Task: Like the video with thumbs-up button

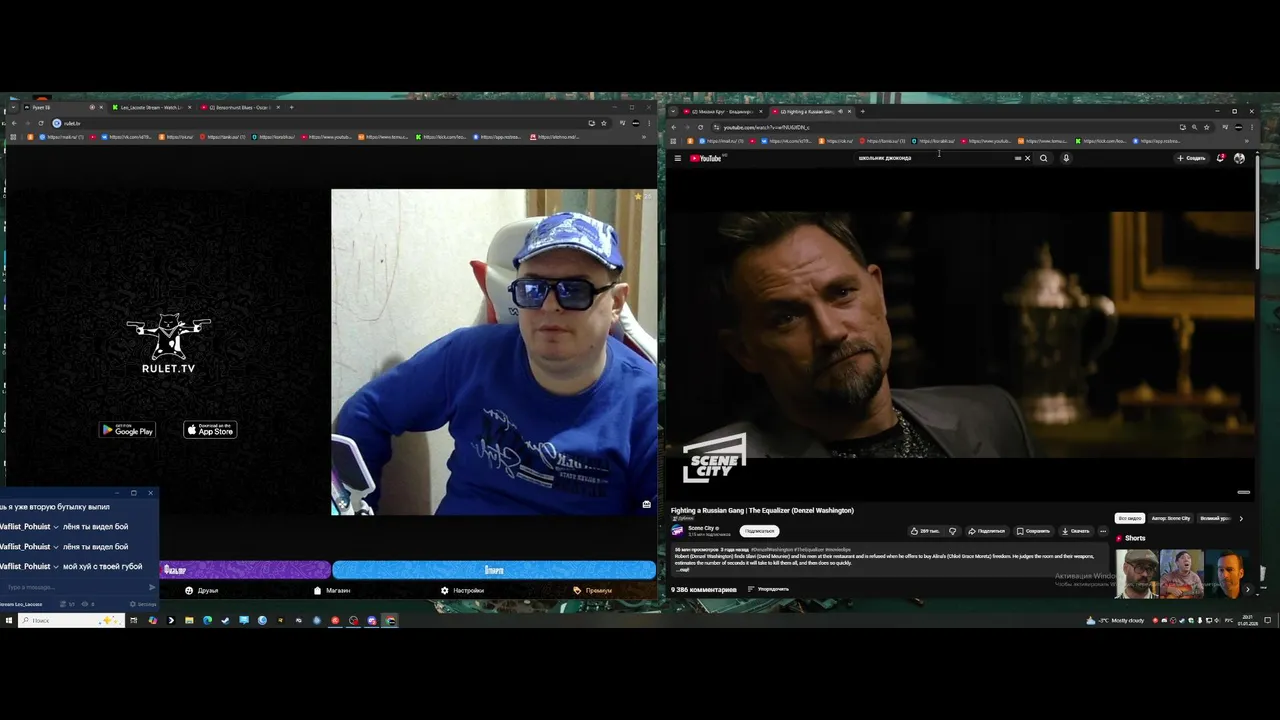Action: [925, 531]
